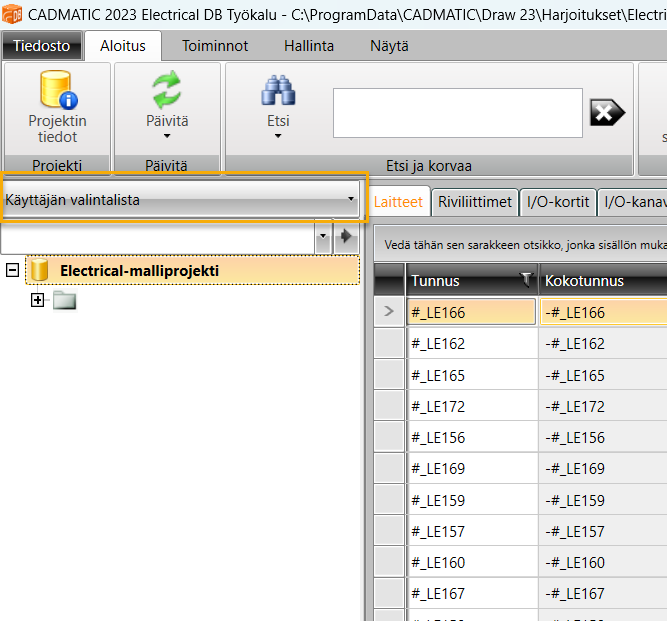Expand the folder node with plus sign
The height and width of the screenshot is (621, 667).
pos(38,300)
